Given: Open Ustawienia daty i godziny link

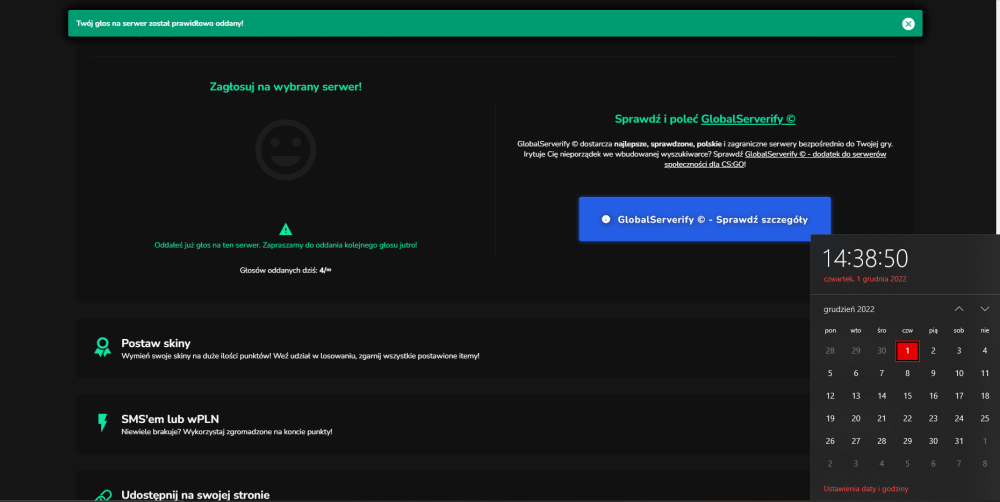Looking at the screenshot, I should click(x=865, y=489).
